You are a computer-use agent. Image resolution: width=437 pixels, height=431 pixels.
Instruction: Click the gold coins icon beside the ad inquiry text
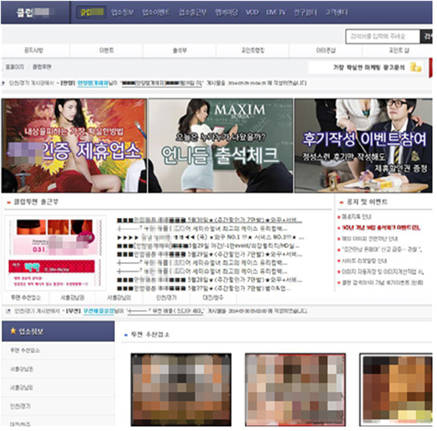(x=416, y=67)
